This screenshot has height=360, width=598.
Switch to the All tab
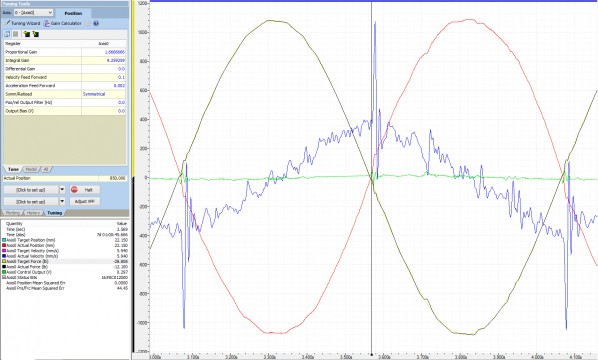coord(46,169)
